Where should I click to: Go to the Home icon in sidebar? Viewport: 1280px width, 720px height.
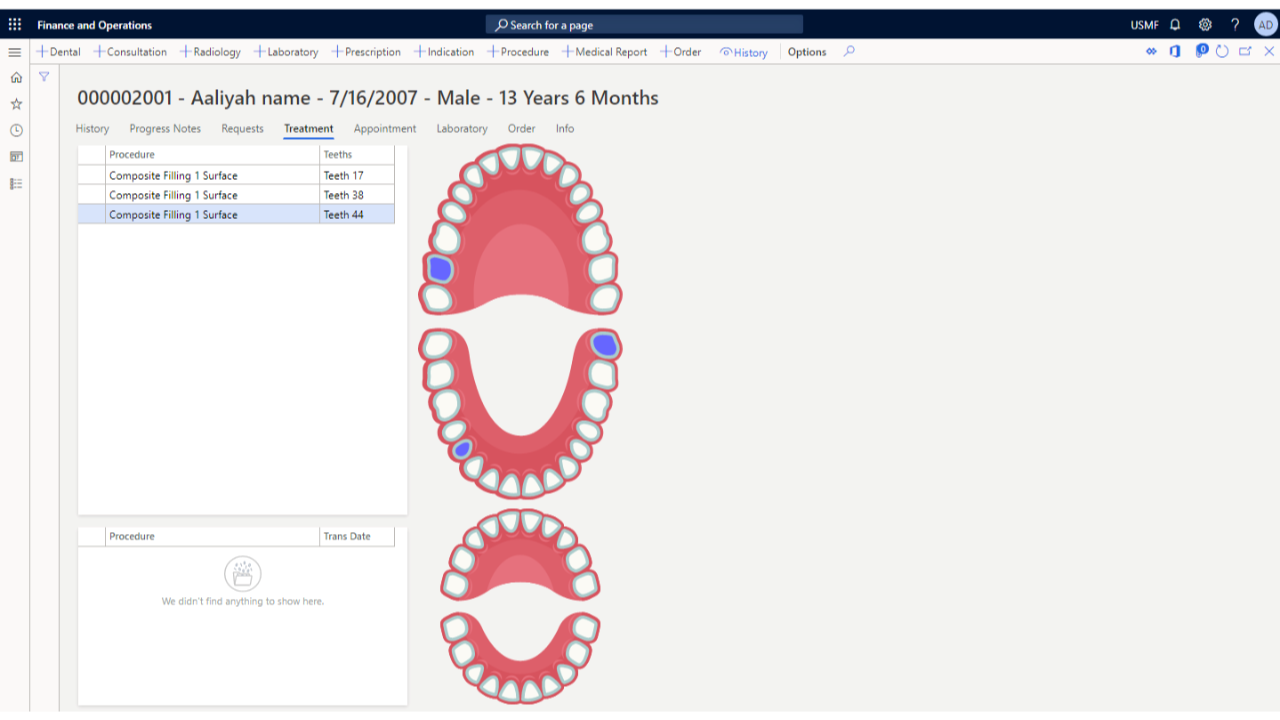tap(16, 77)
